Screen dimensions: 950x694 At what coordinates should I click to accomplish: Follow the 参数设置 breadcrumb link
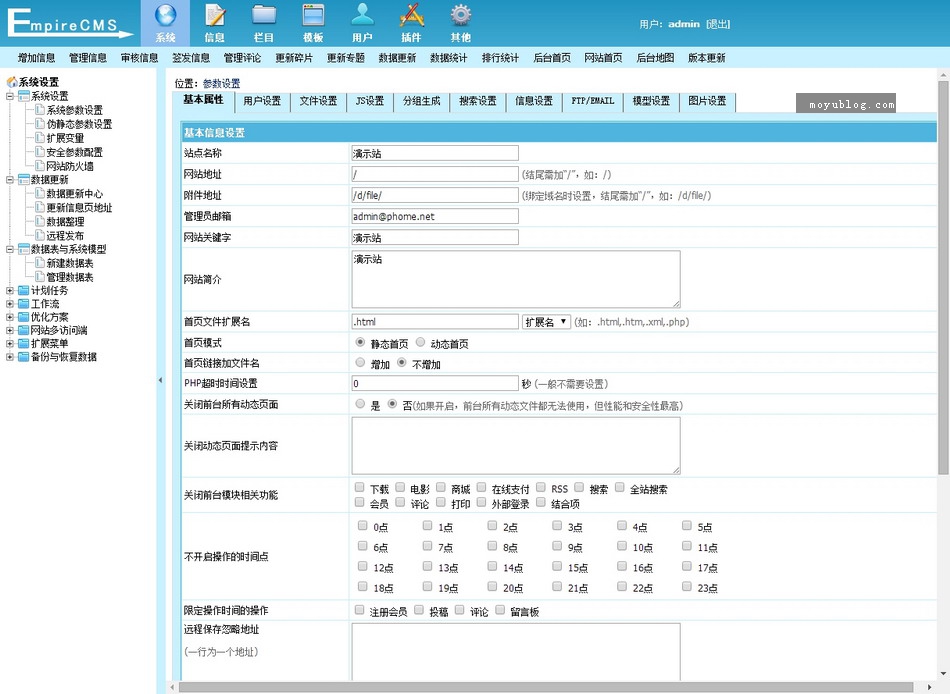point(221,84)
